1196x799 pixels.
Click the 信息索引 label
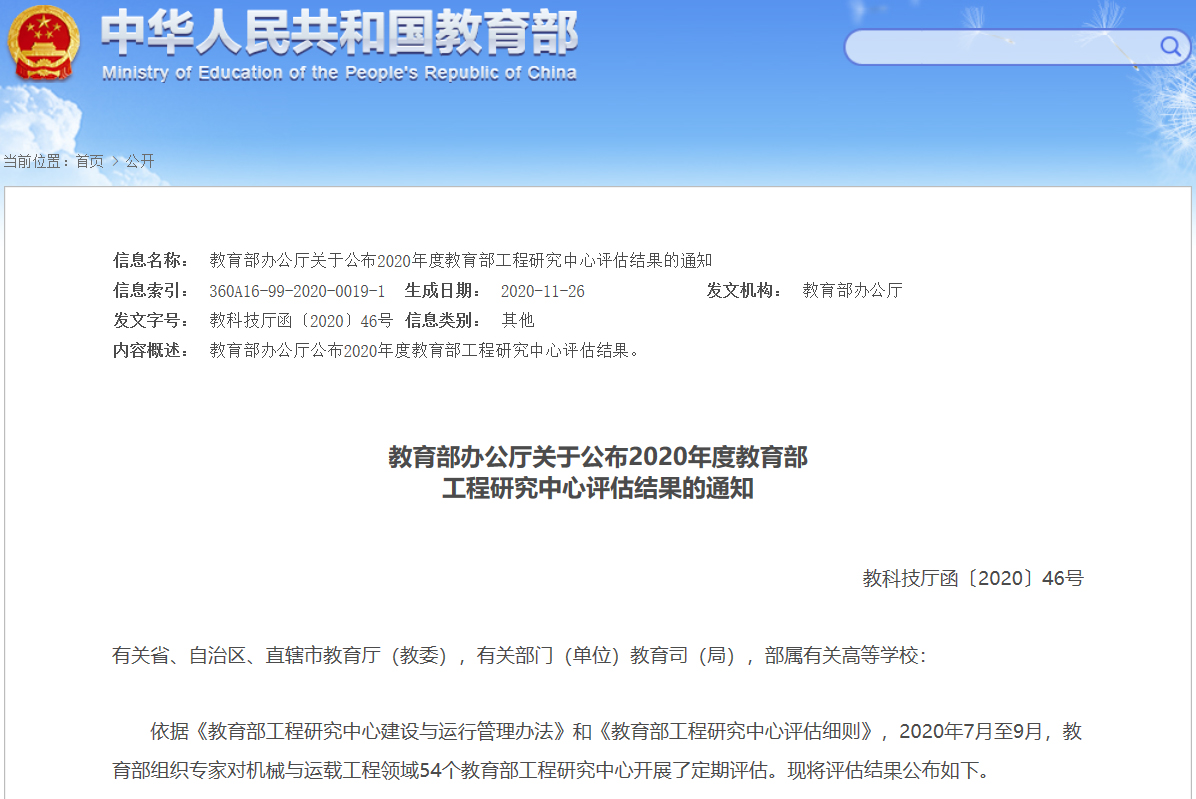click(x=151, y=290)
